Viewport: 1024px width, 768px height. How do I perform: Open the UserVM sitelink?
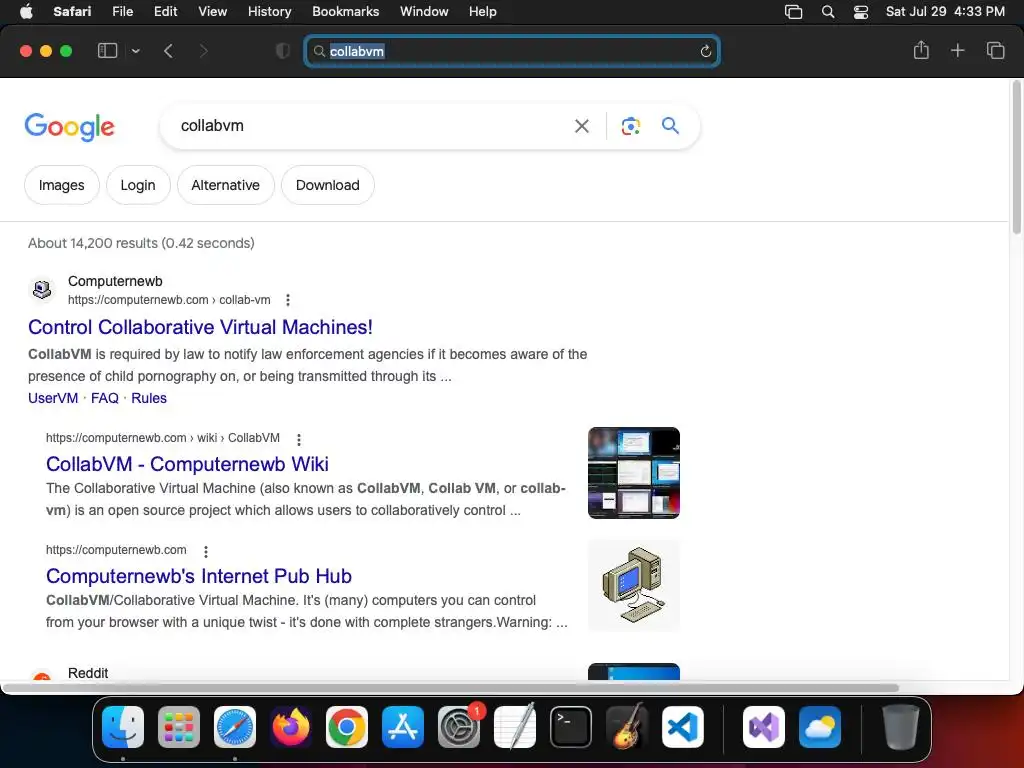coord(53,398)
